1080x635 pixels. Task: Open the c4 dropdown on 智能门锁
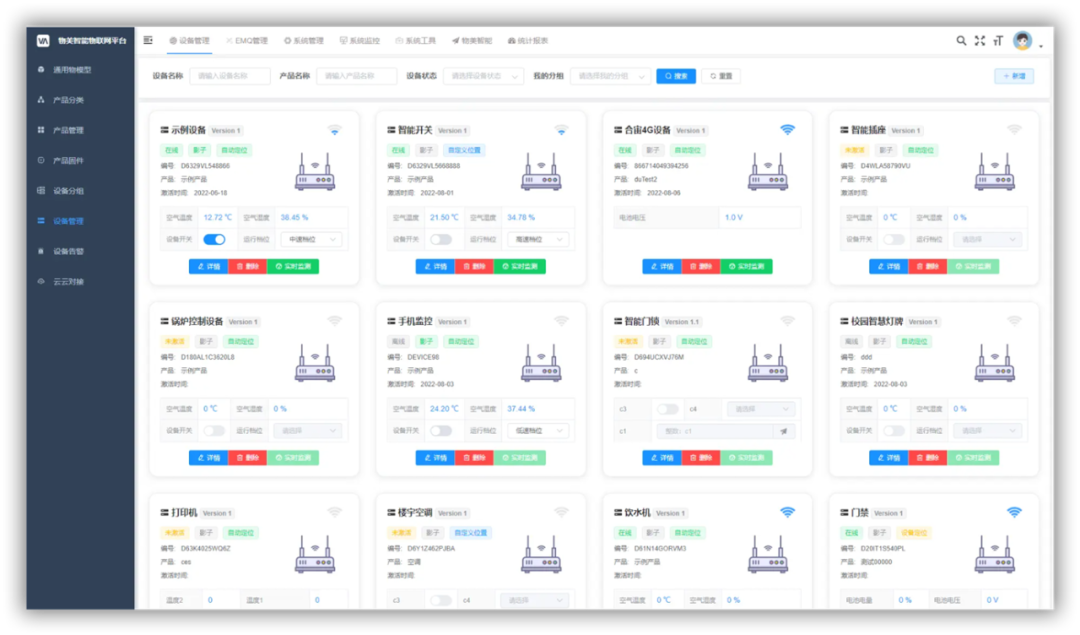pyautogui.click(x=761, y=409)
